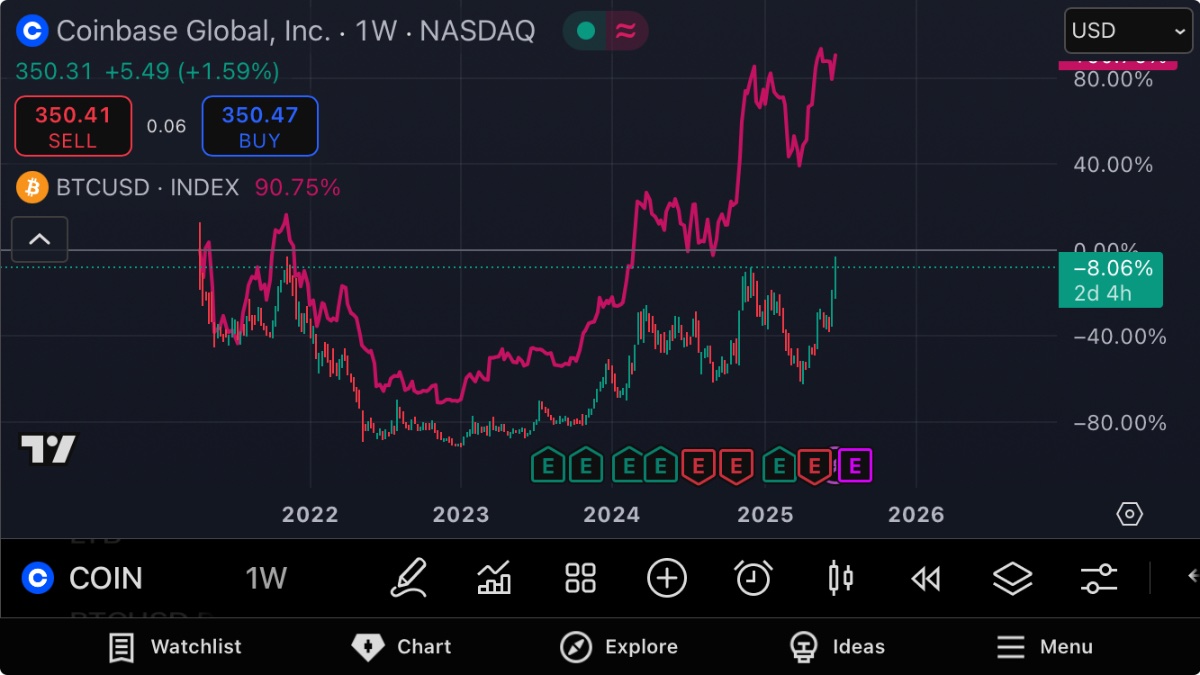Open the layout grid templates icon
The image size is (1200, 675).
tap(580, 578)
